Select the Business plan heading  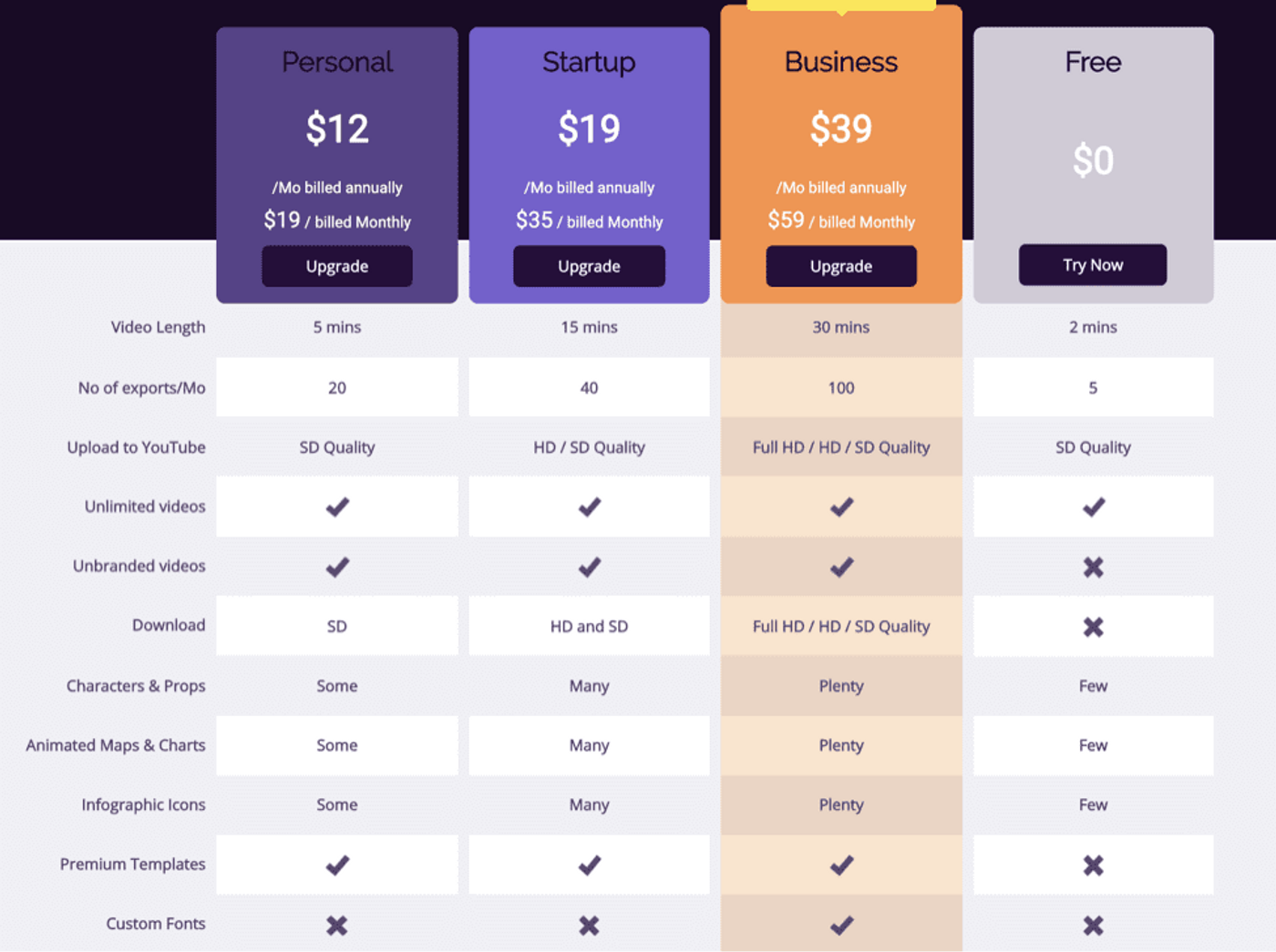tap(840, 62)
